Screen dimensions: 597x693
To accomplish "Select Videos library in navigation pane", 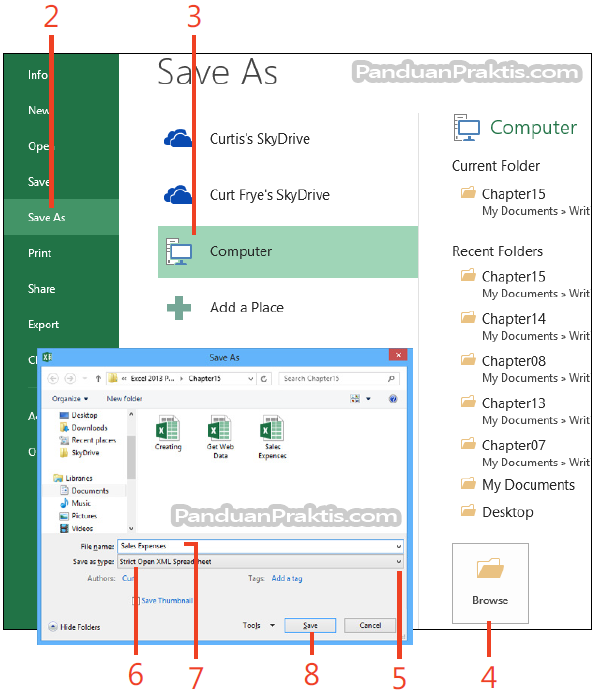I will point(76,528).
